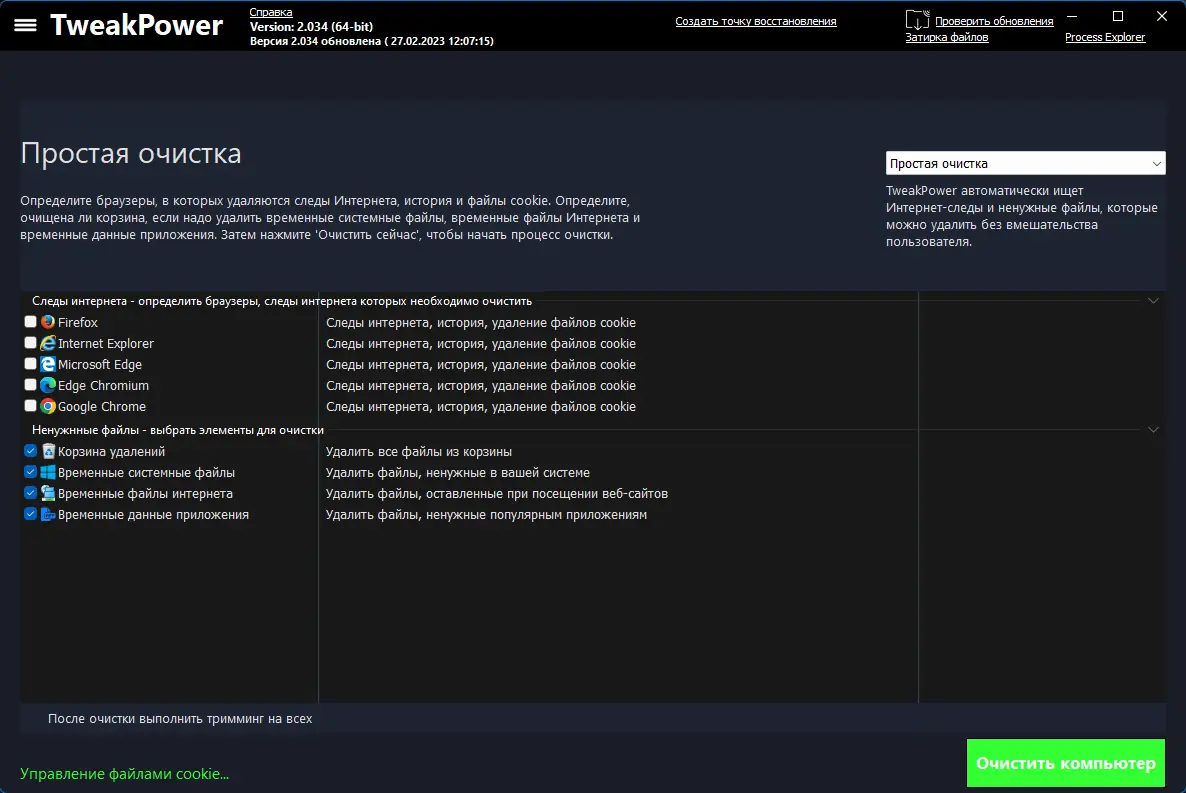The width and height of the screenshot is (1186, 793).
Task: Uncheck Временные файлы интернета checkbox
Action: (x=30, y=493)
